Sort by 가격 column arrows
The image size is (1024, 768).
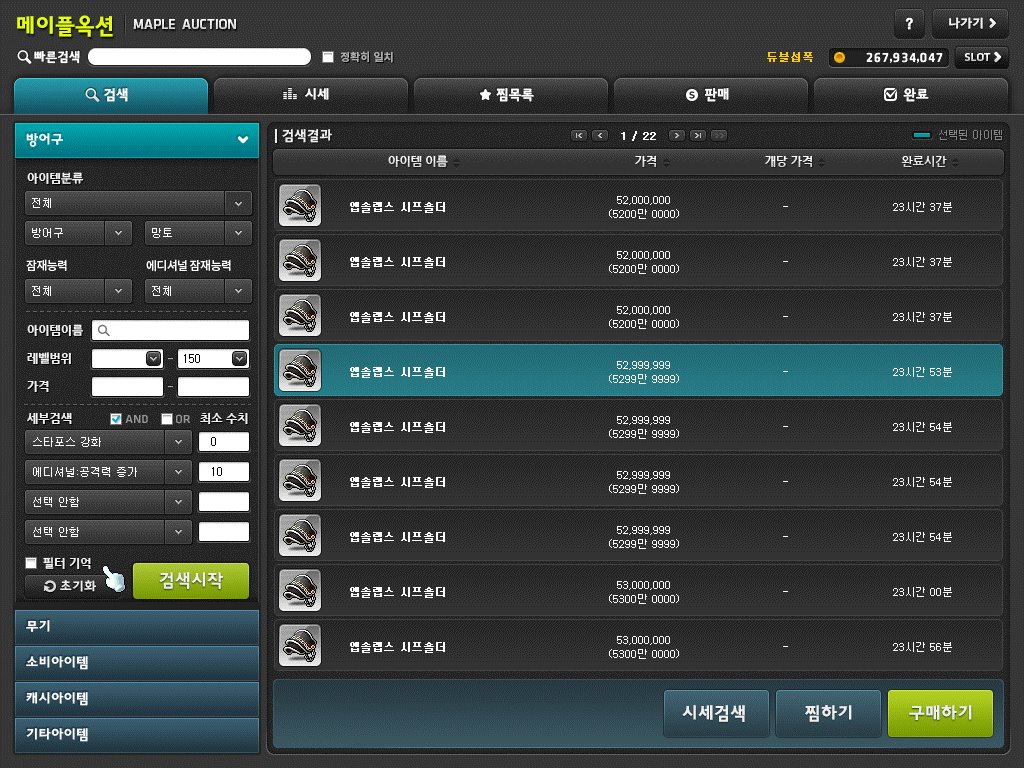[x=666, y=162]
